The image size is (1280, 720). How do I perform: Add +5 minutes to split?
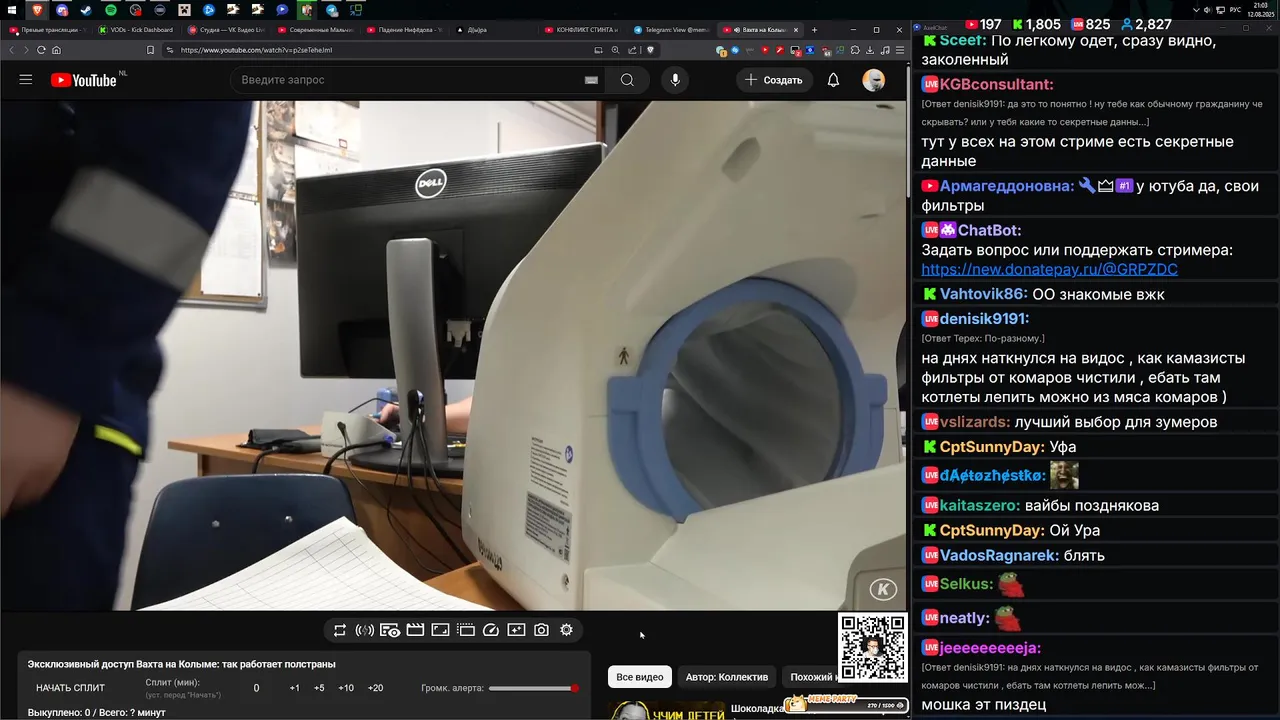(x=319, y=688)
